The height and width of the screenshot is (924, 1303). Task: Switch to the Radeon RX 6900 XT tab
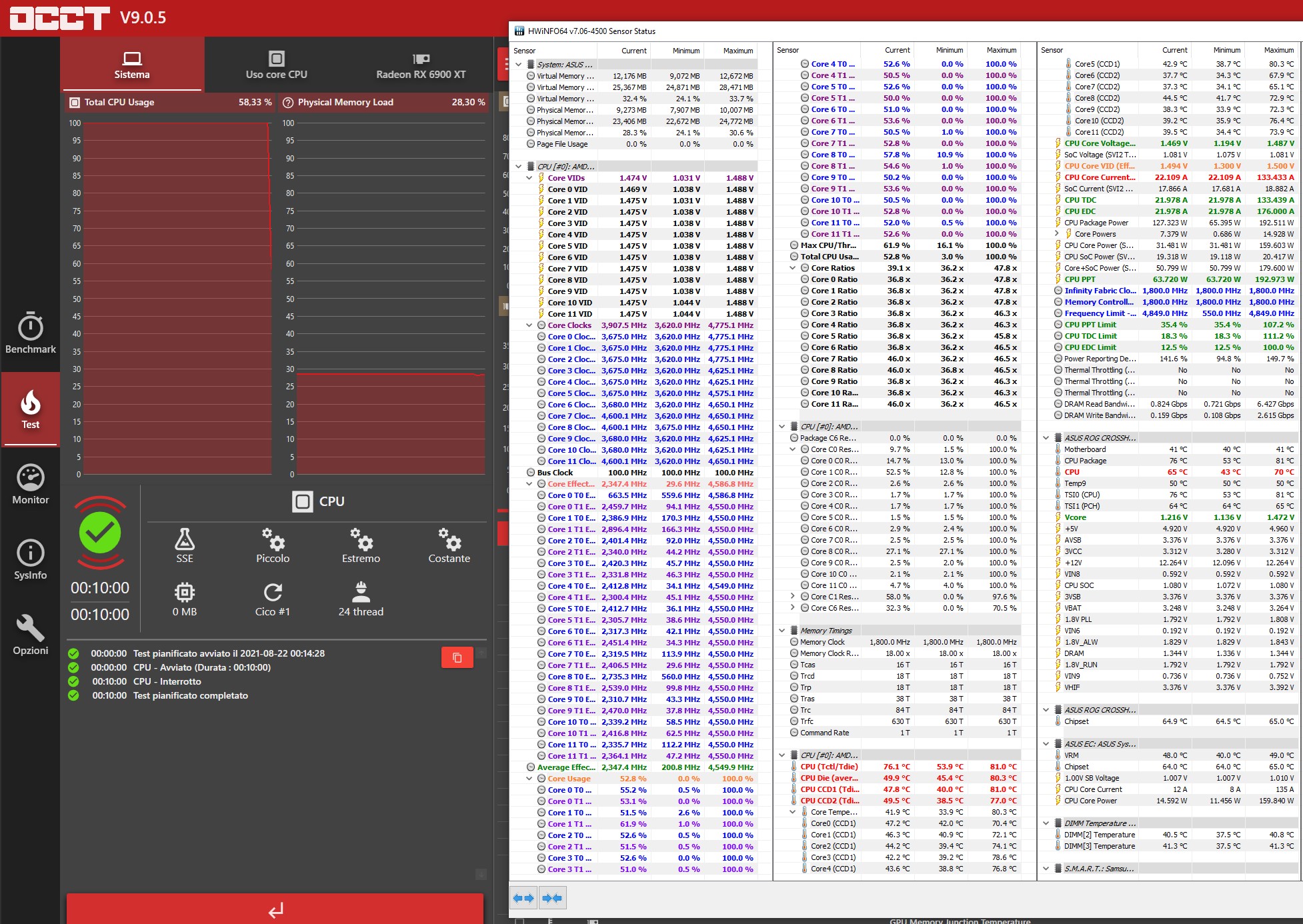tap(421, 65)
